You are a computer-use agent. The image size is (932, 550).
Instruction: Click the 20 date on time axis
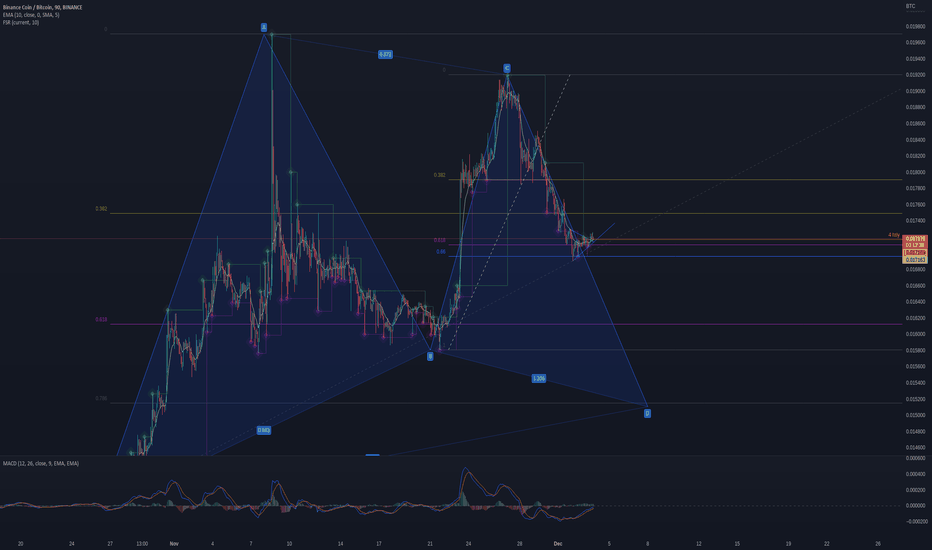pos(21,543)
